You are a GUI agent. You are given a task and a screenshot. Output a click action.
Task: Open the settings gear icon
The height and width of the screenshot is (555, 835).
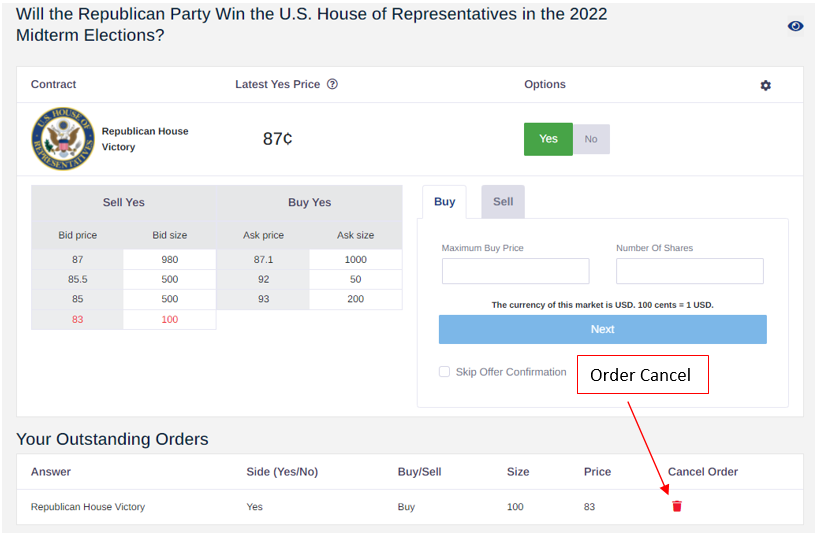(x=765, y=86)
